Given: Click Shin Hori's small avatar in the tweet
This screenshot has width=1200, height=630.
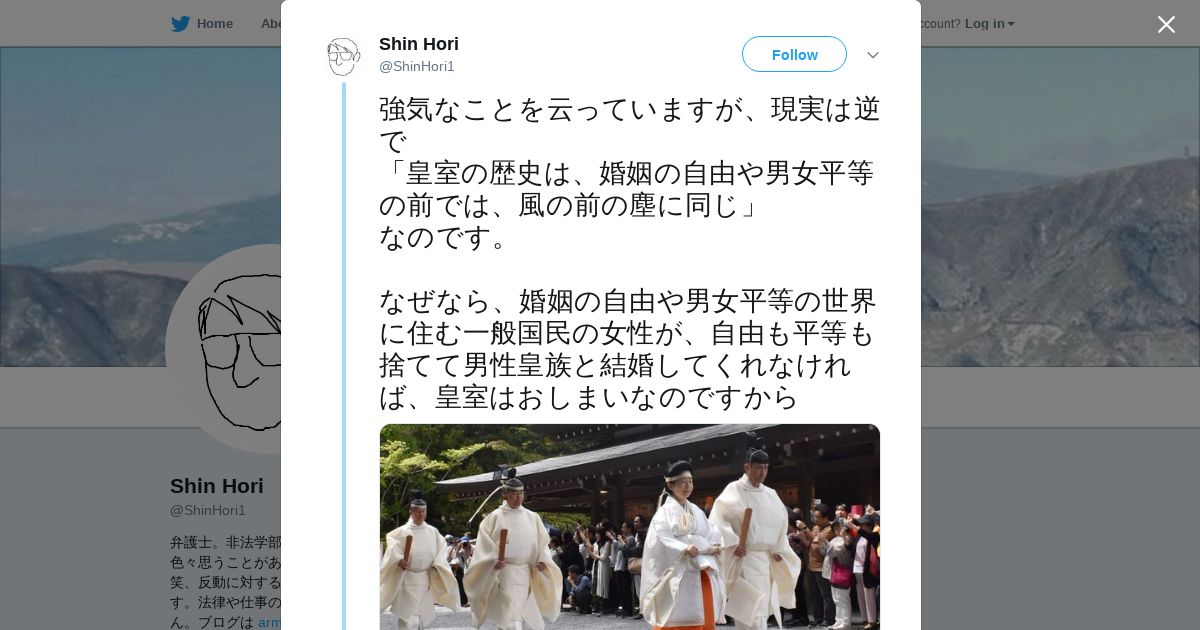Looking at the screenshot, I should [343, 57].
